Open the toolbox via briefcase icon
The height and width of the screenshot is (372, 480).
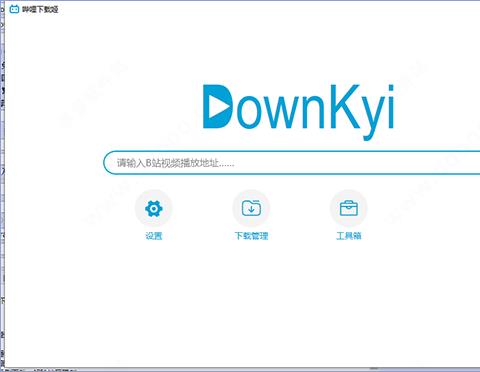pyautogui.click(x=349, y=208)
